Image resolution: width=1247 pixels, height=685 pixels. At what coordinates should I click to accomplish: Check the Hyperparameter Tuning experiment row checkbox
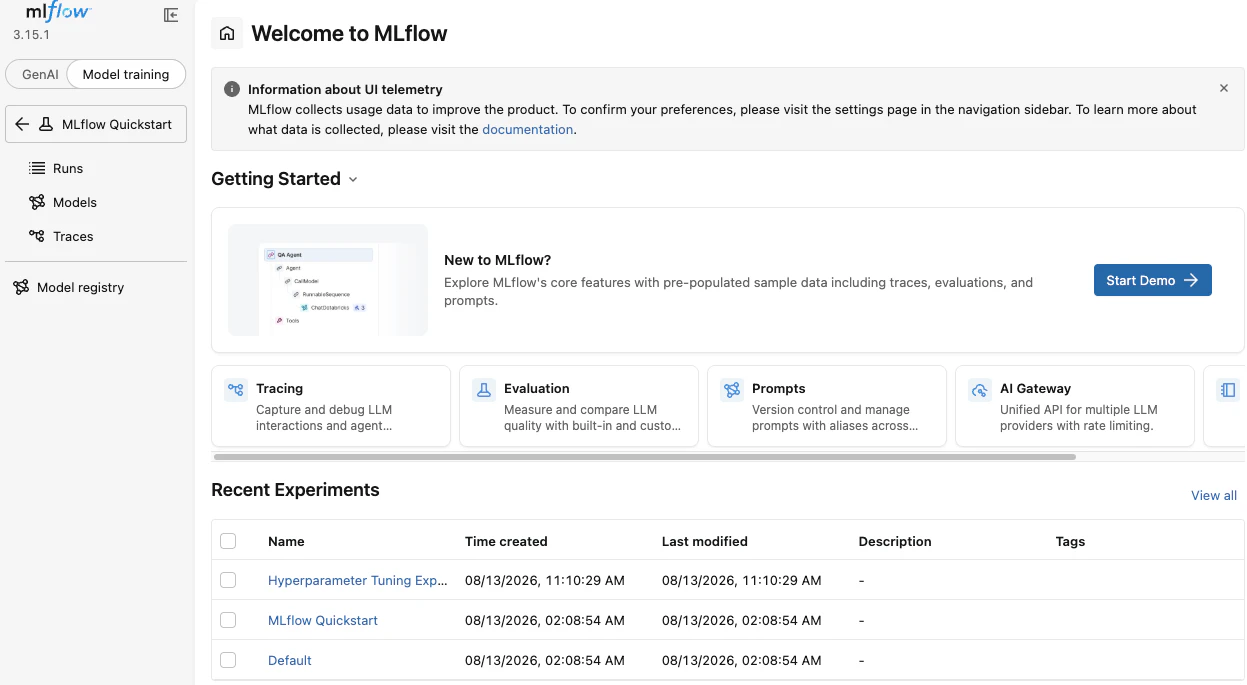coord(228,580)
